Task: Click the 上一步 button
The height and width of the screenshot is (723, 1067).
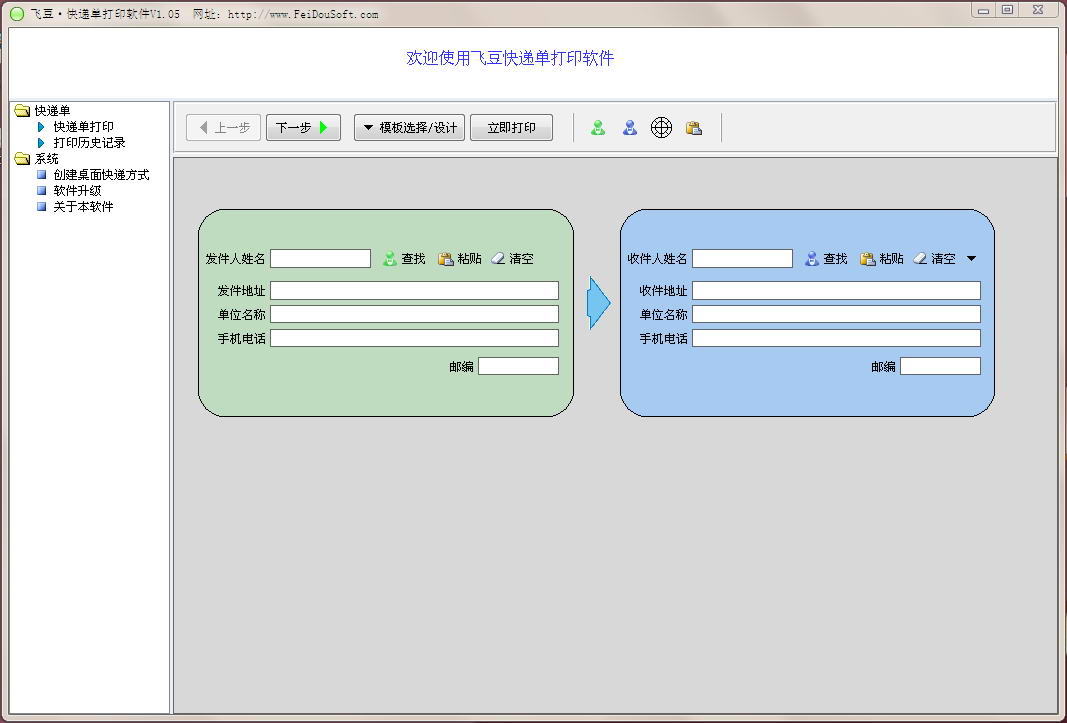Action: (x=223, y=127)
